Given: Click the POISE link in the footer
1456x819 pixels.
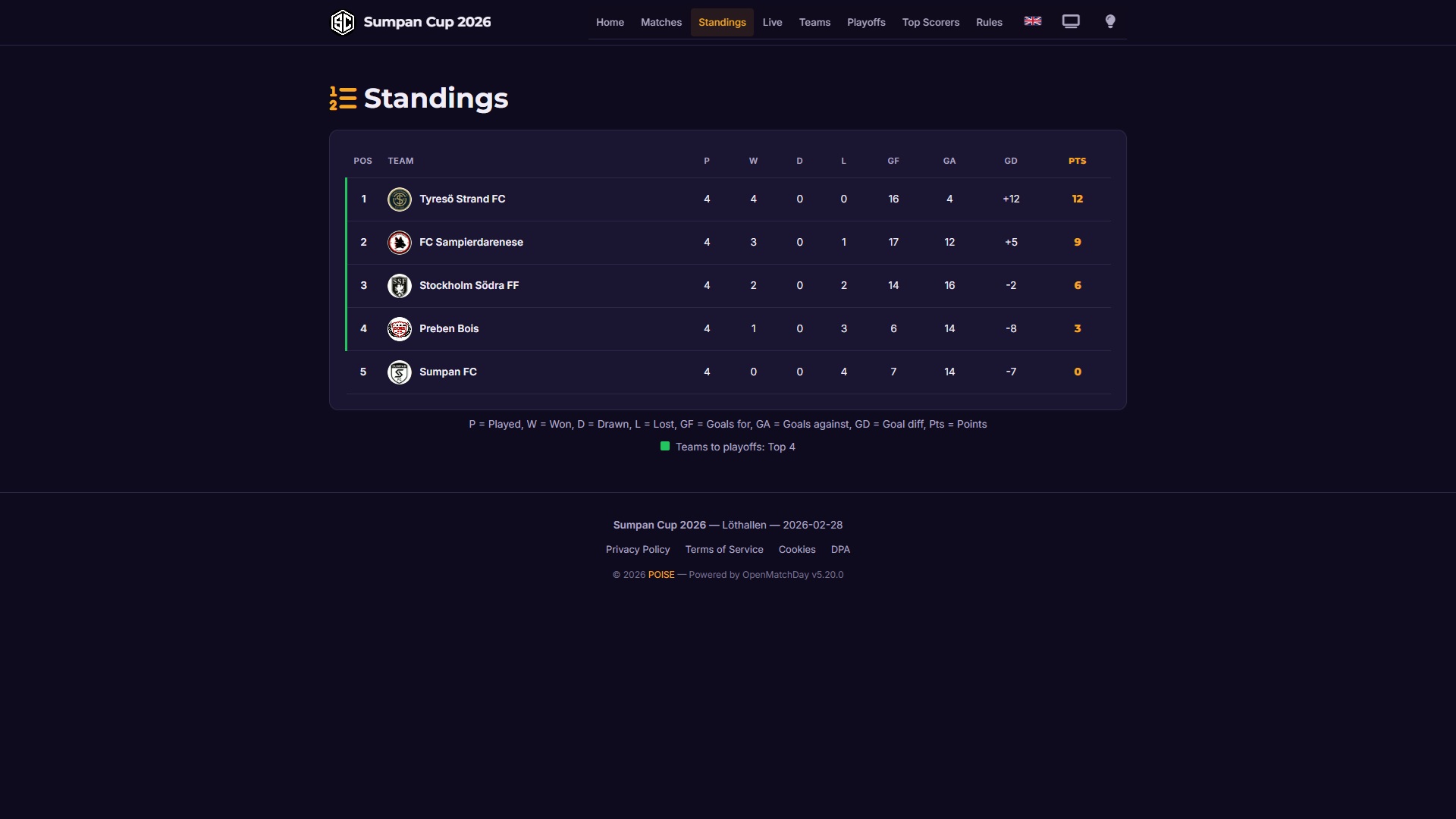Looking at the screenshot, I should tap(661, 575).
